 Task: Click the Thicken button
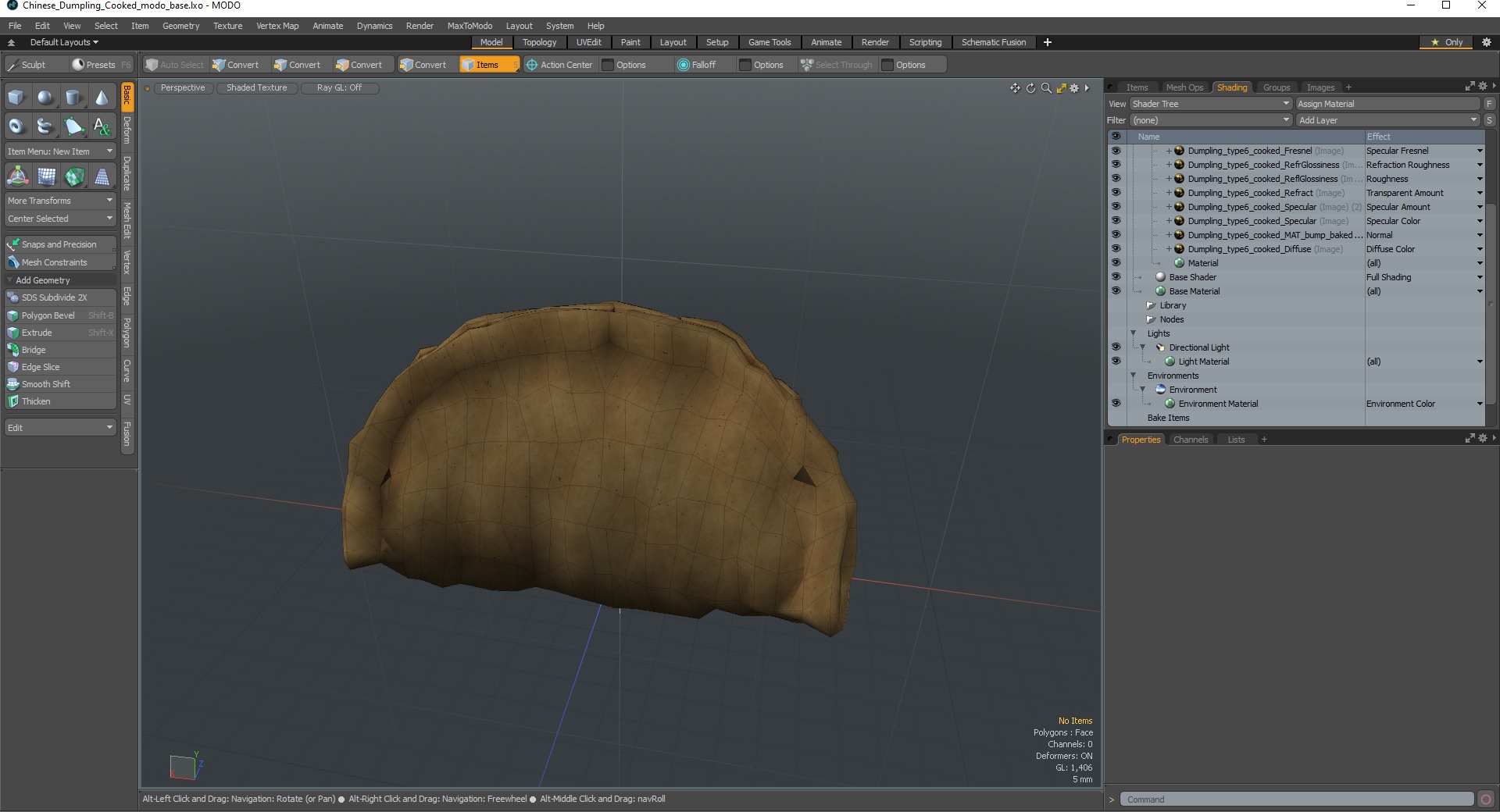[60, 401]
